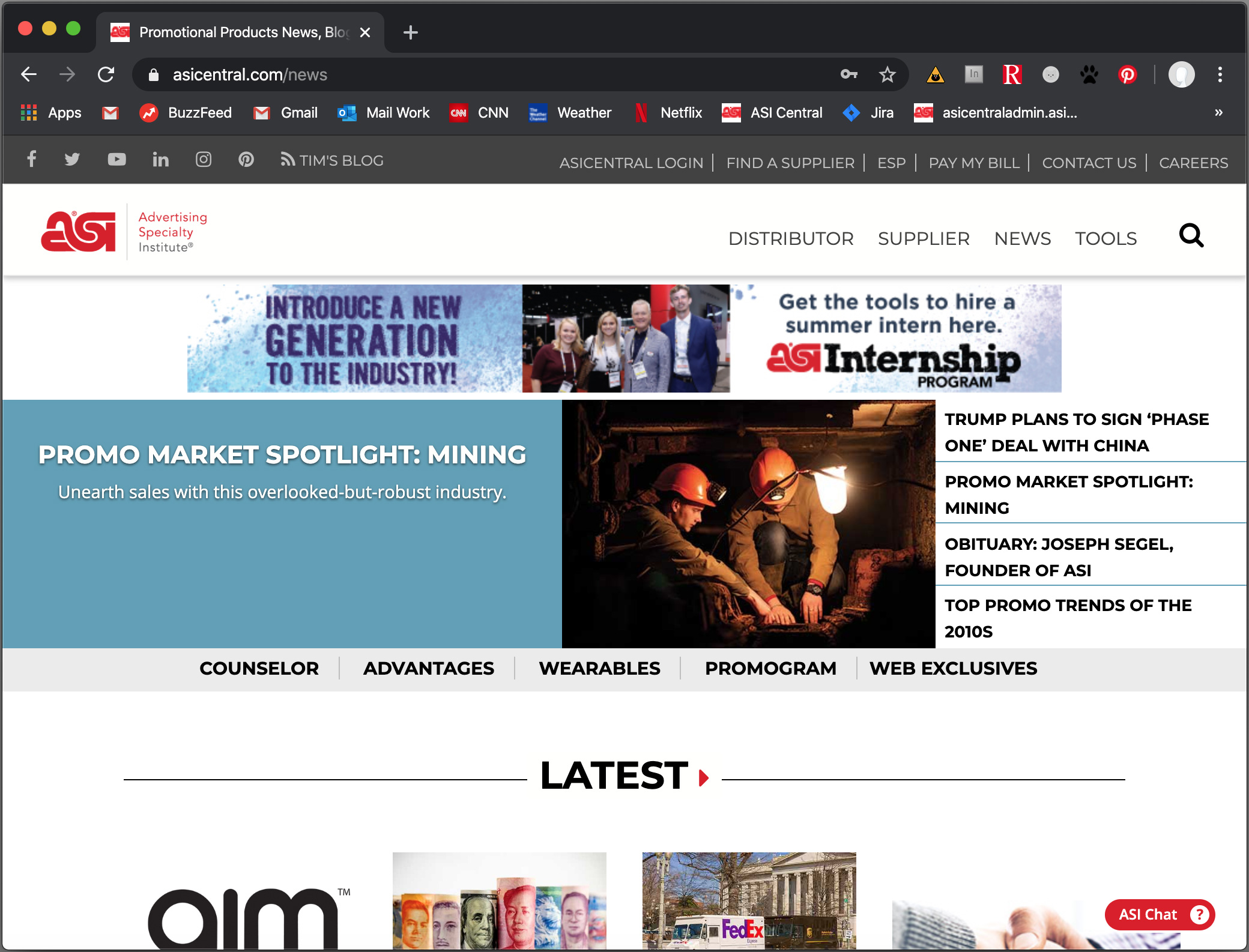
Task: Click the asicentral.com address bar
Action: (x=480, y=74)
